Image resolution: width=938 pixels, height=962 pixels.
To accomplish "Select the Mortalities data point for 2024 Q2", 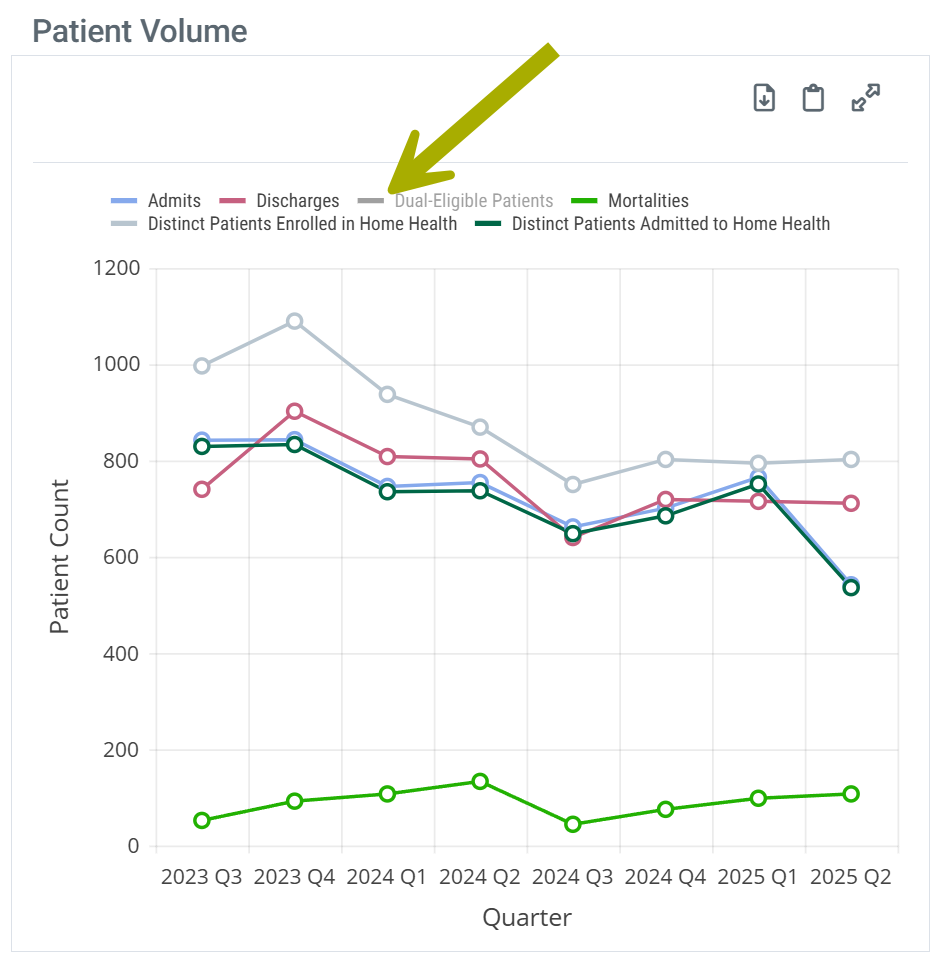I will (480, 781).
